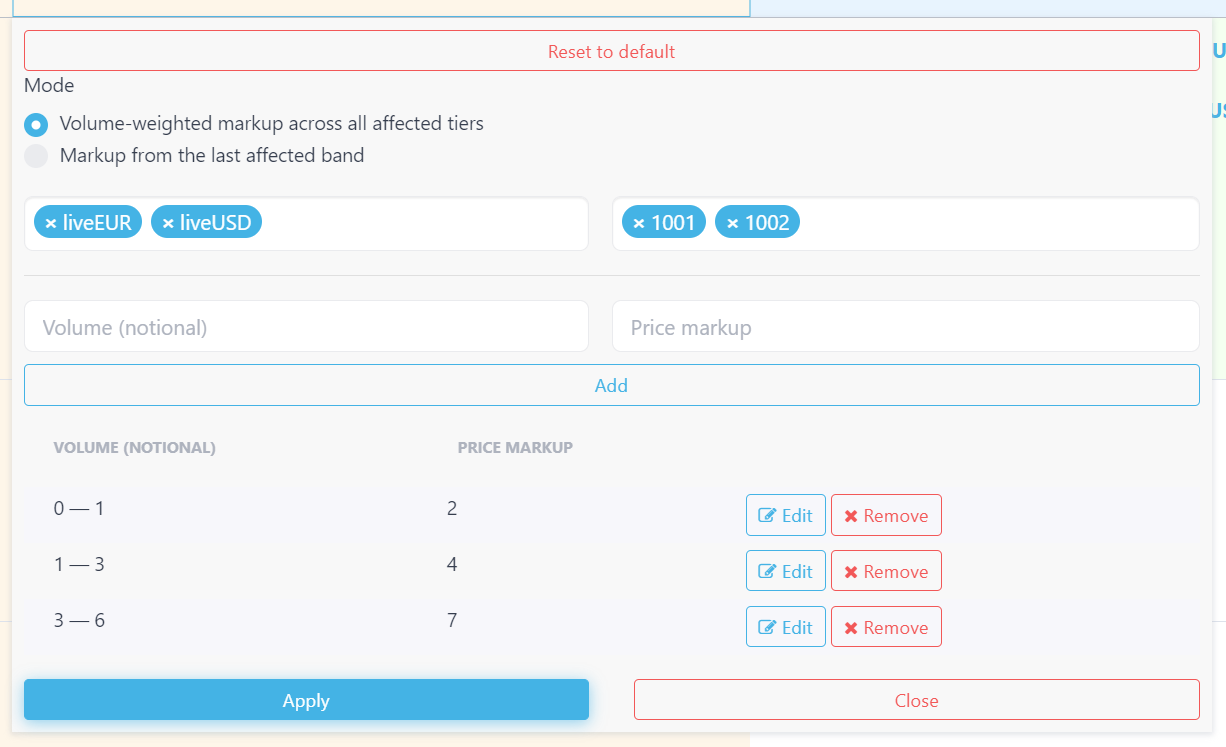1226x747 pixels.
Task: Click the Add button
Action: 612,385
